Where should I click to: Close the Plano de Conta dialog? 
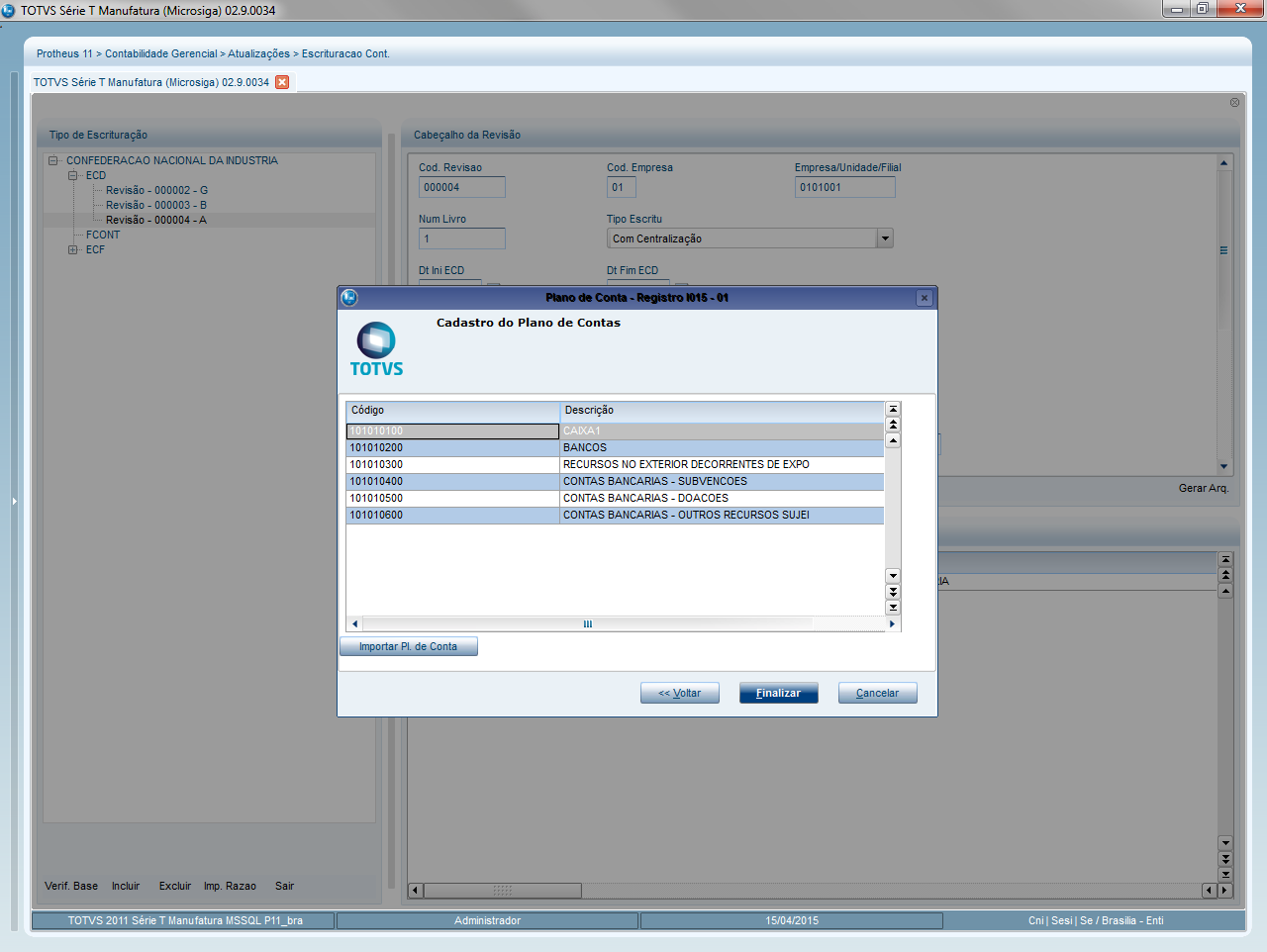pos(925,298)
